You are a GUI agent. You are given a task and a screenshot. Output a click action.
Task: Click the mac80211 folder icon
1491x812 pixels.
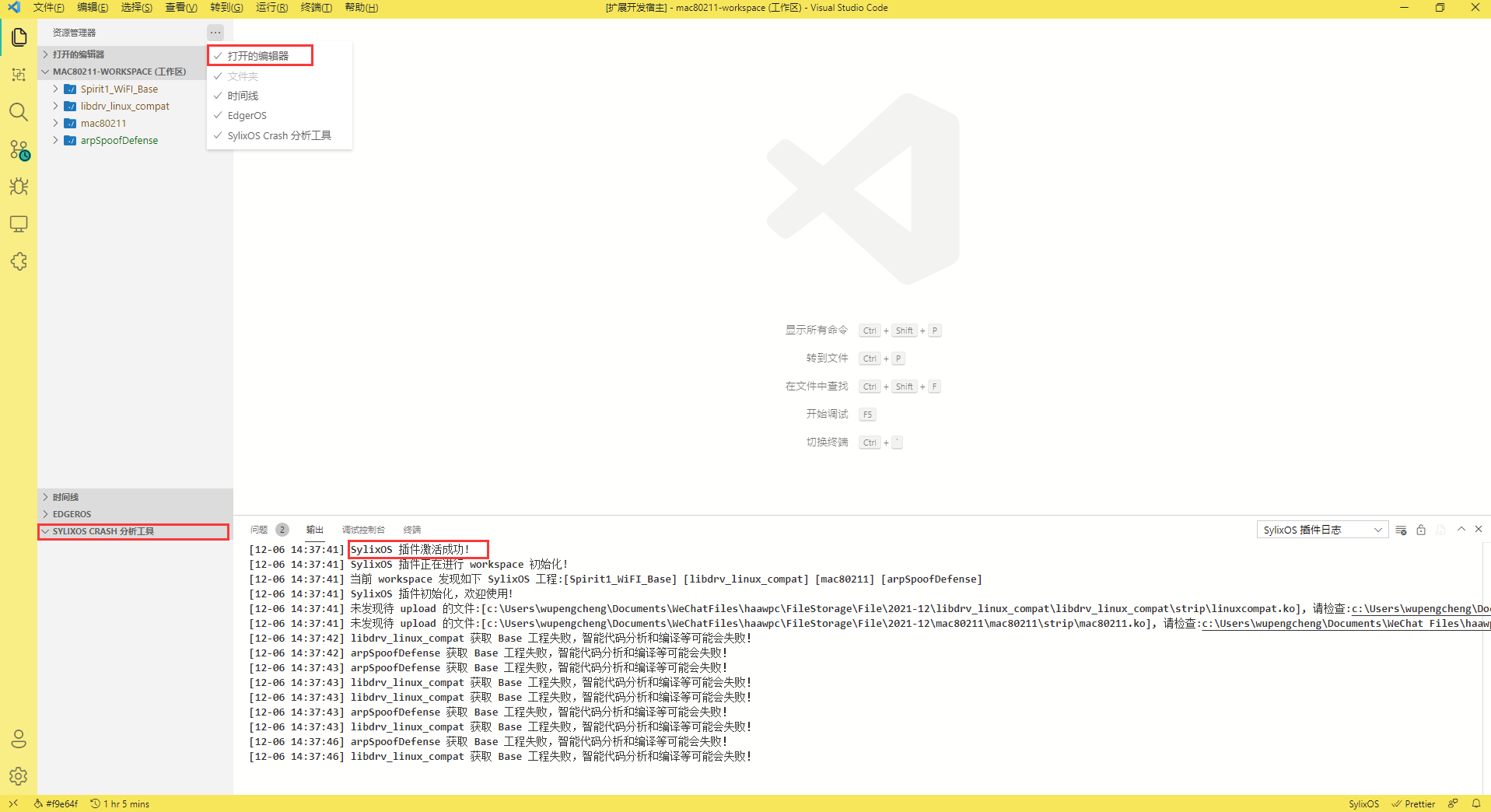pyautogui.click(x=70, y=123)
